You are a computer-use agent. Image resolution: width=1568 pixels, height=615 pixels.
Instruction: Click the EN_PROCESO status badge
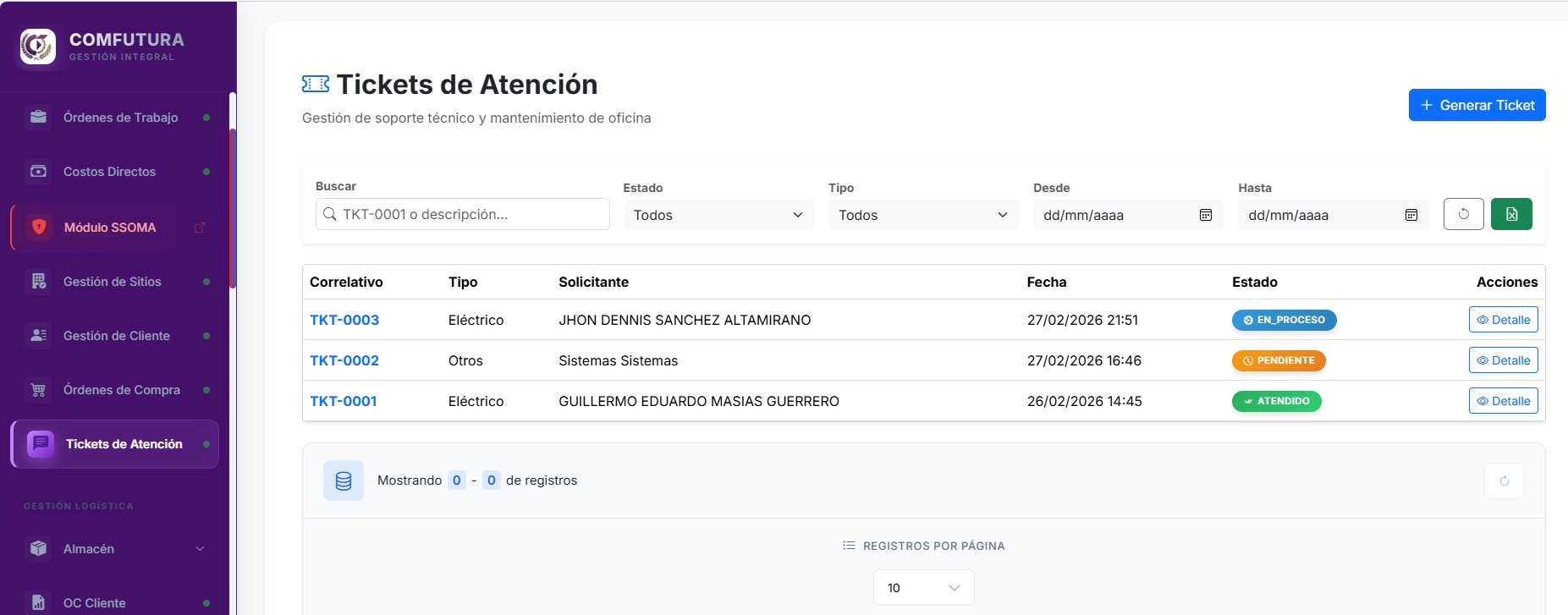click(x=1285, y=320)
